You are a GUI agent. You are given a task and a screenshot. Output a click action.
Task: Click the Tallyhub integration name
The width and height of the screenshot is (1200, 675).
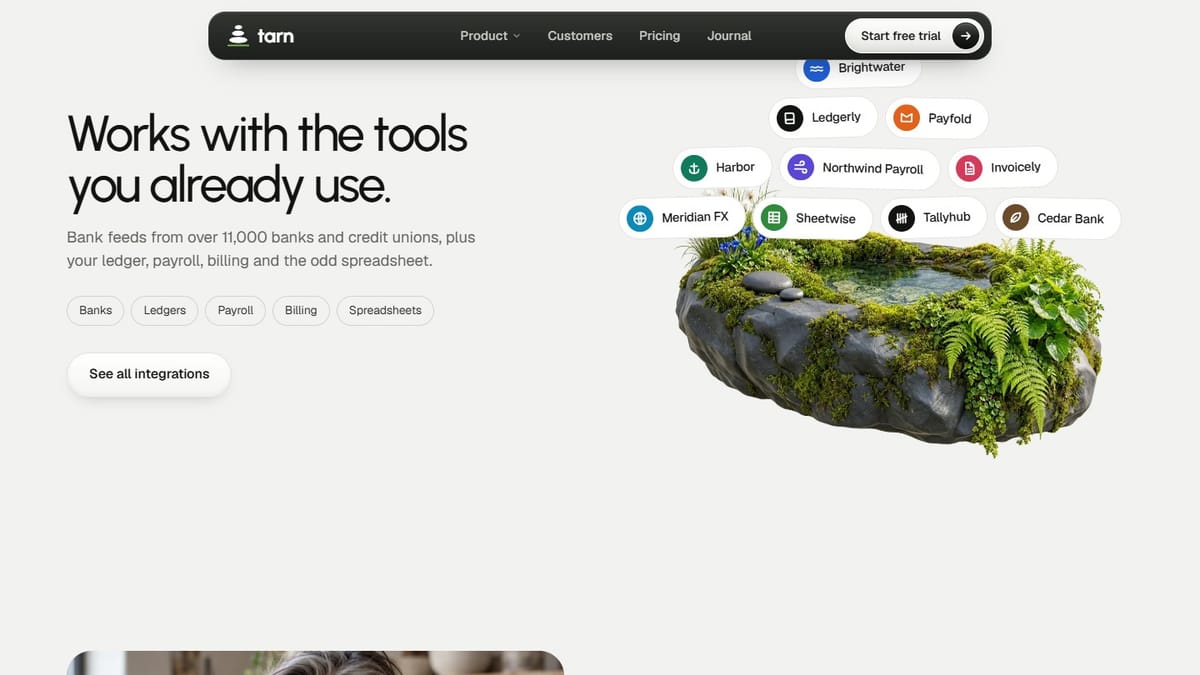[x=947, y=217]
